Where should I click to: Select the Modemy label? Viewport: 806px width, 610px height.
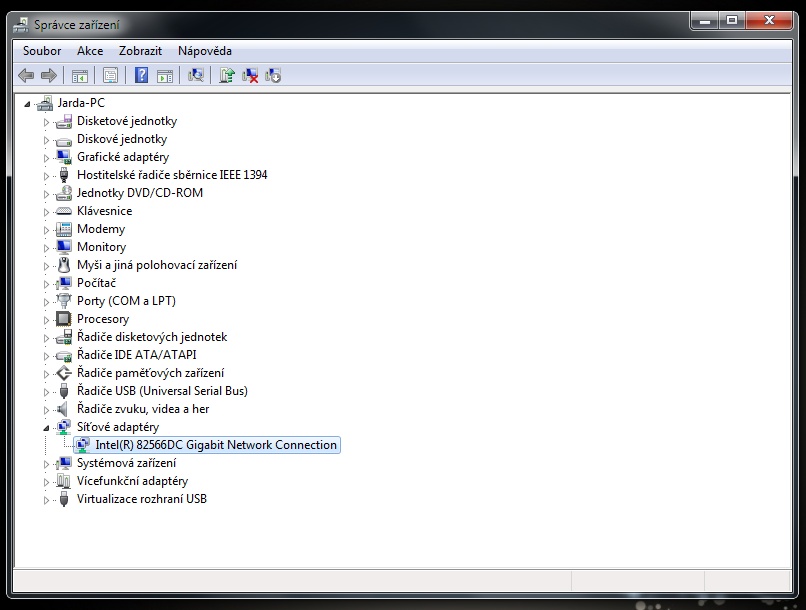[x=101, y=229]
